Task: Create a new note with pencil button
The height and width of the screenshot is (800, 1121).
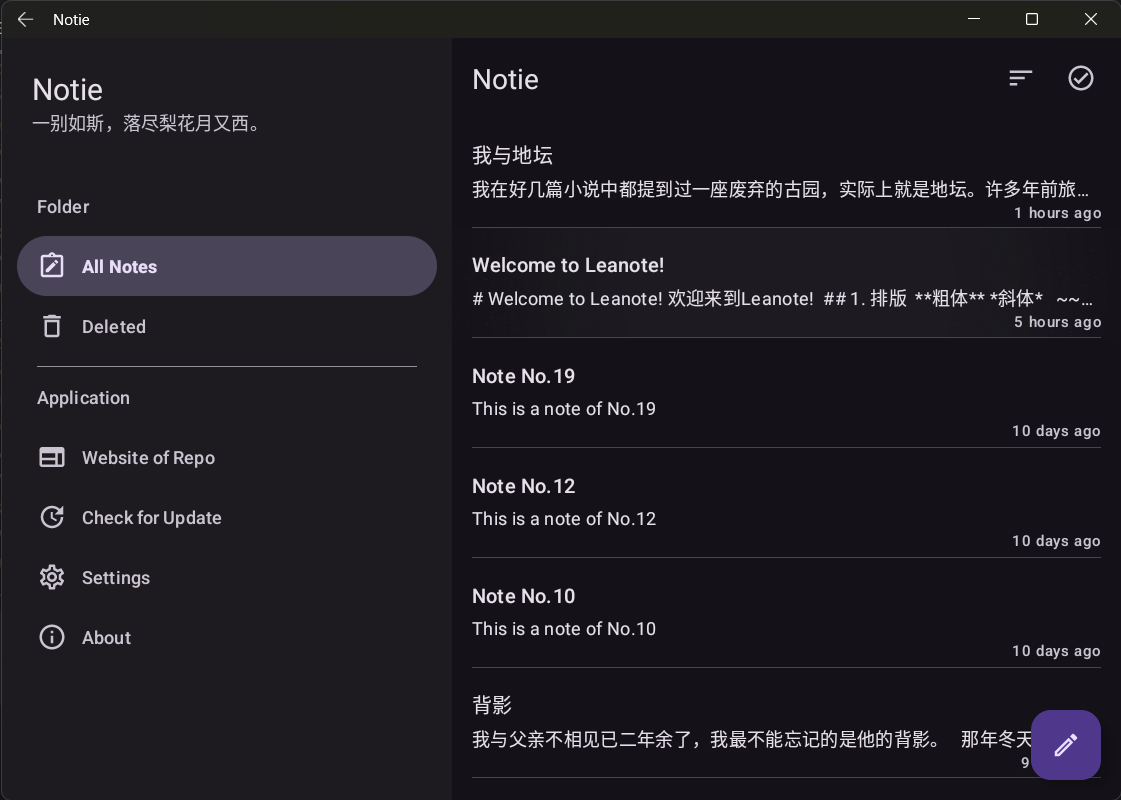Action: coord(1065,744)
